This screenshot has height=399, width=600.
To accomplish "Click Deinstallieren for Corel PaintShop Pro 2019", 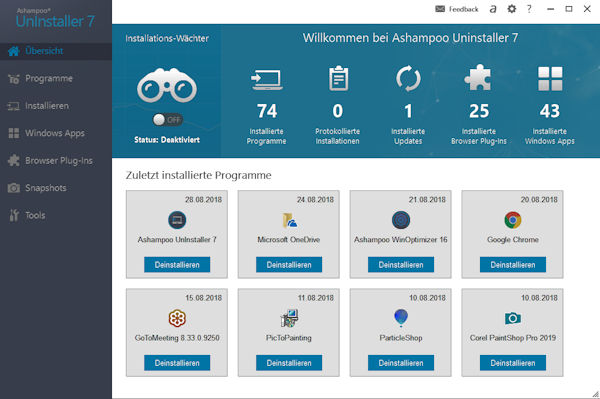I will coord(513,363).
